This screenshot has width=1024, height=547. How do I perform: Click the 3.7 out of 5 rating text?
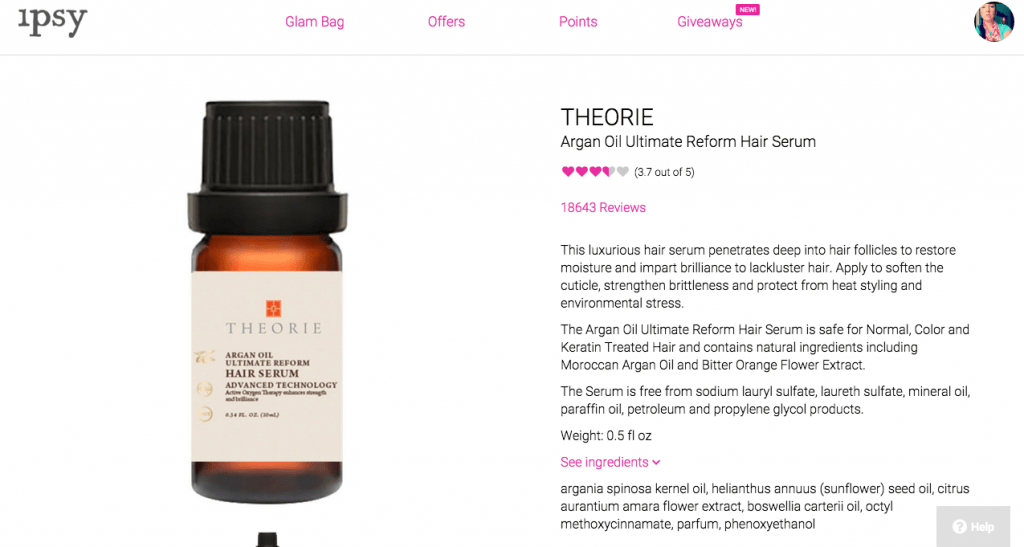(x=664, y=172)
